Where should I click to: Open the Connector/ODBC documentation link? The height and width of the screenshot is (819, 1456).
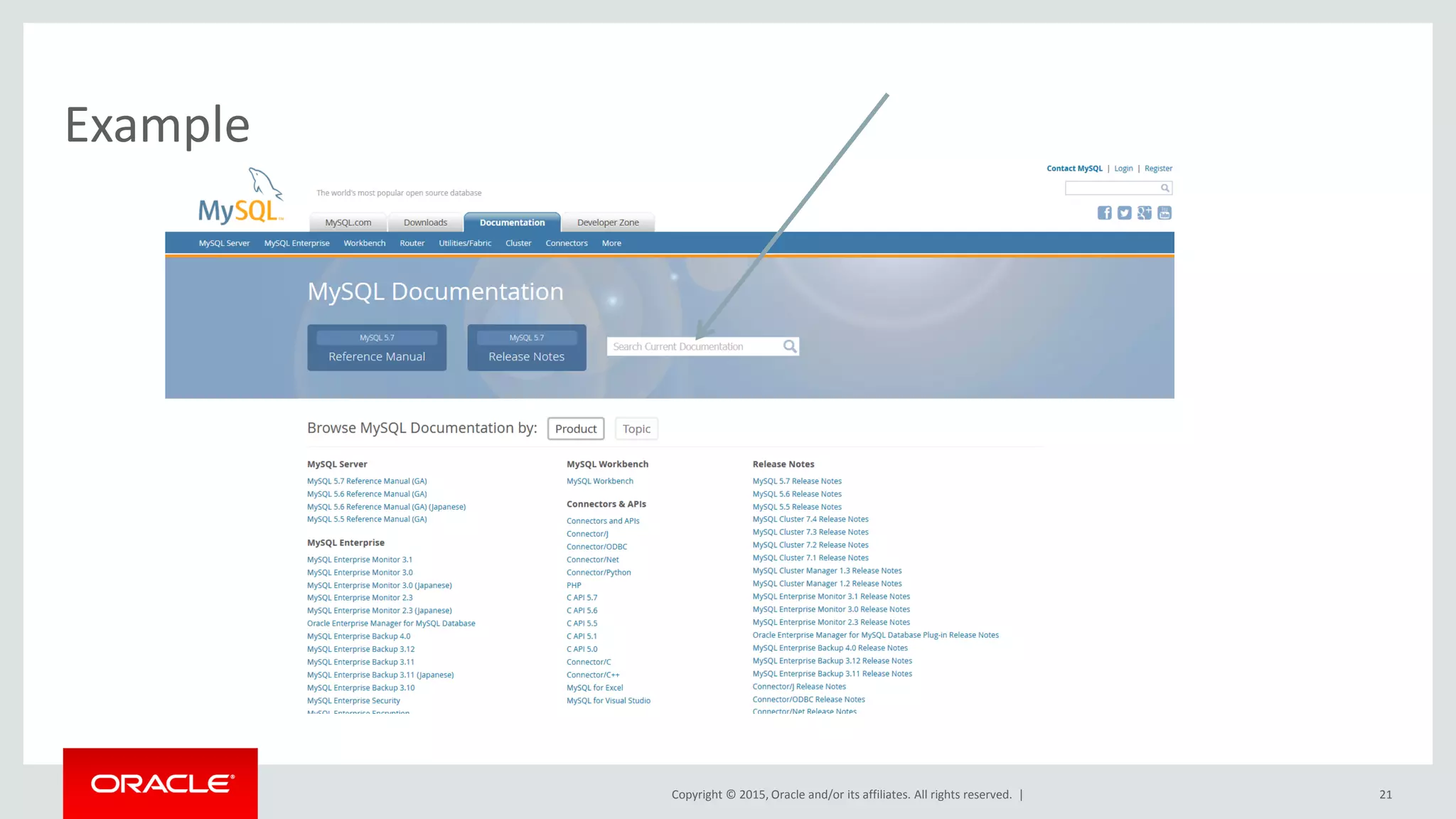click(x=596, y=547)
